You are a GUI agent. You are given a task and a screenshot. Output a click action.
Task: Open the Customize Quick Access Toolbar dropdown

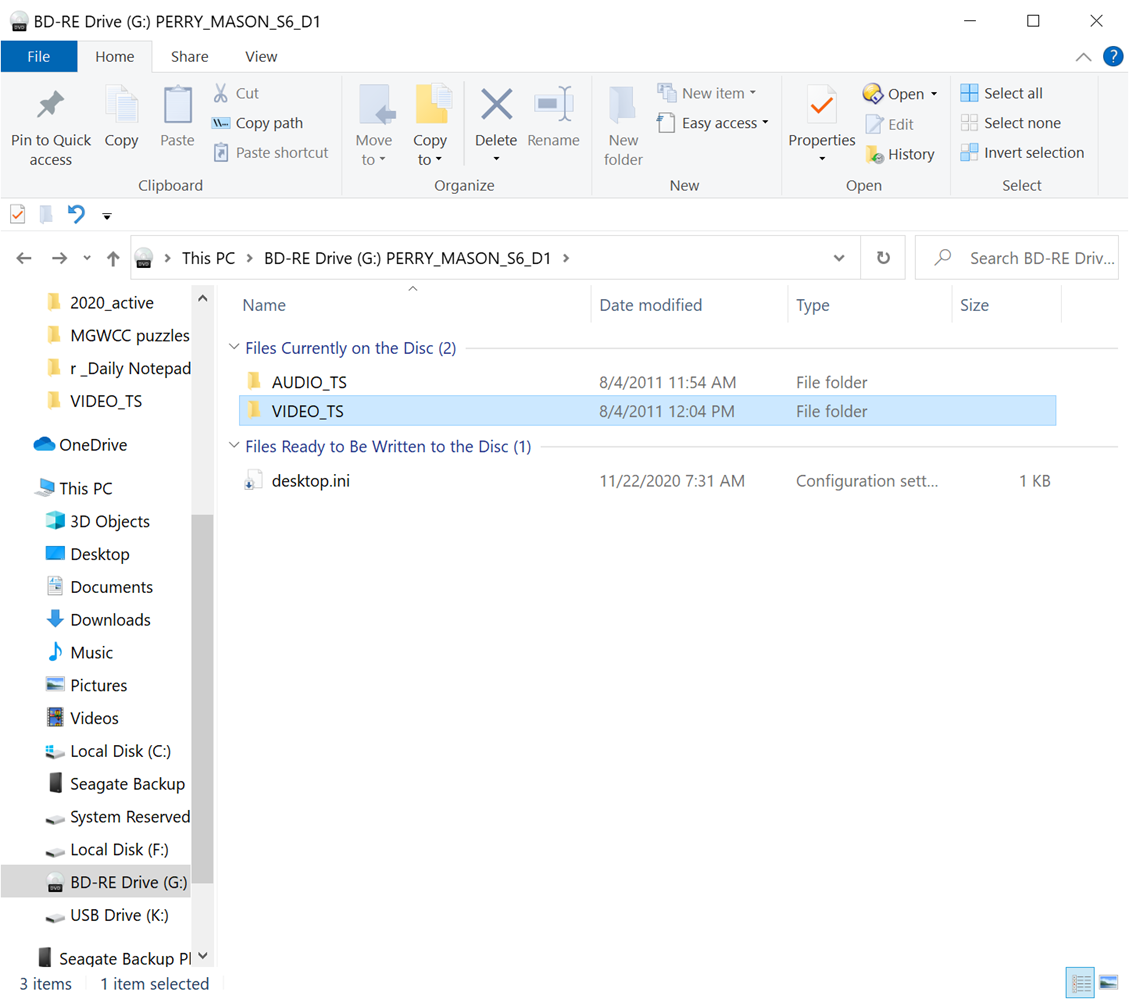click(106, 215)
